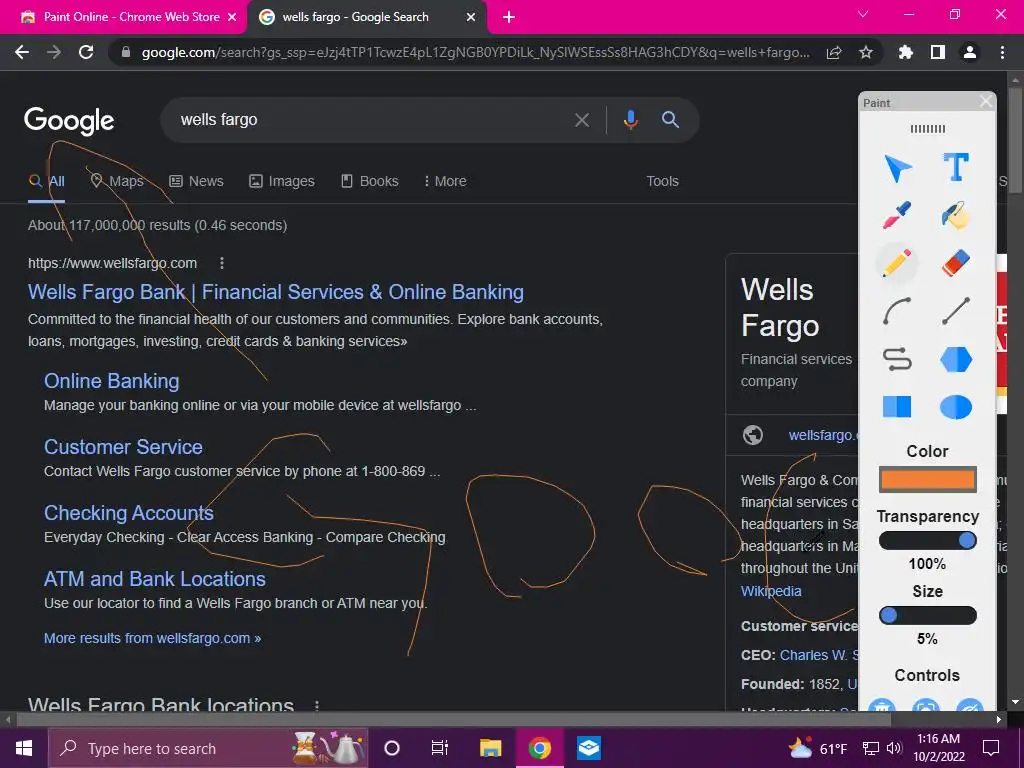Click the wells fargo search input field
Screen dimensions: 1024x768
(372, 120)
